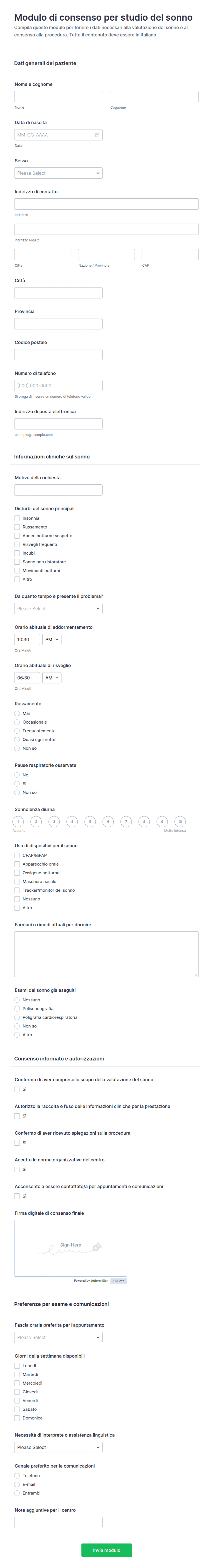
Task: Choose Polisonnografia radio option
Action: pos(17,1009)
